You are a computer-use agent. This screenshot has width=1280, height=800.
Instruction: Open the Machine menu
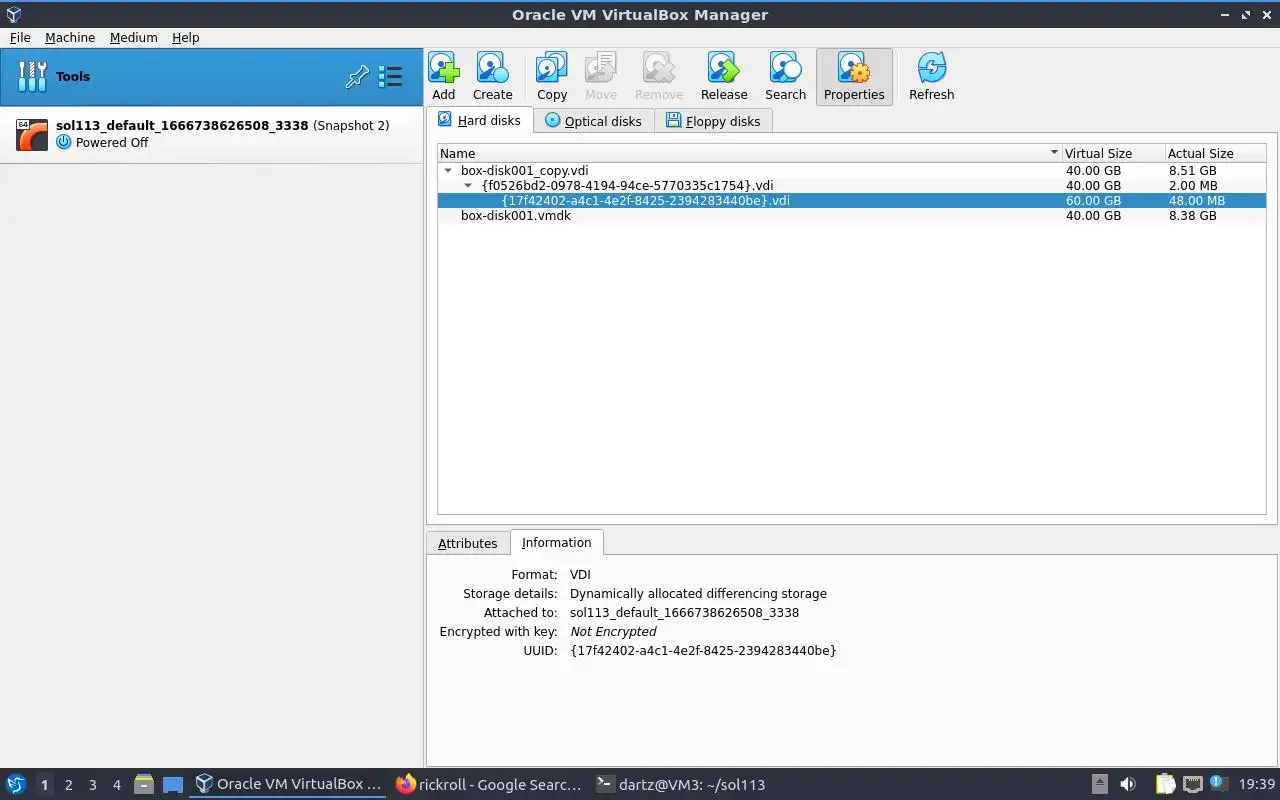(x=70, y=37)
